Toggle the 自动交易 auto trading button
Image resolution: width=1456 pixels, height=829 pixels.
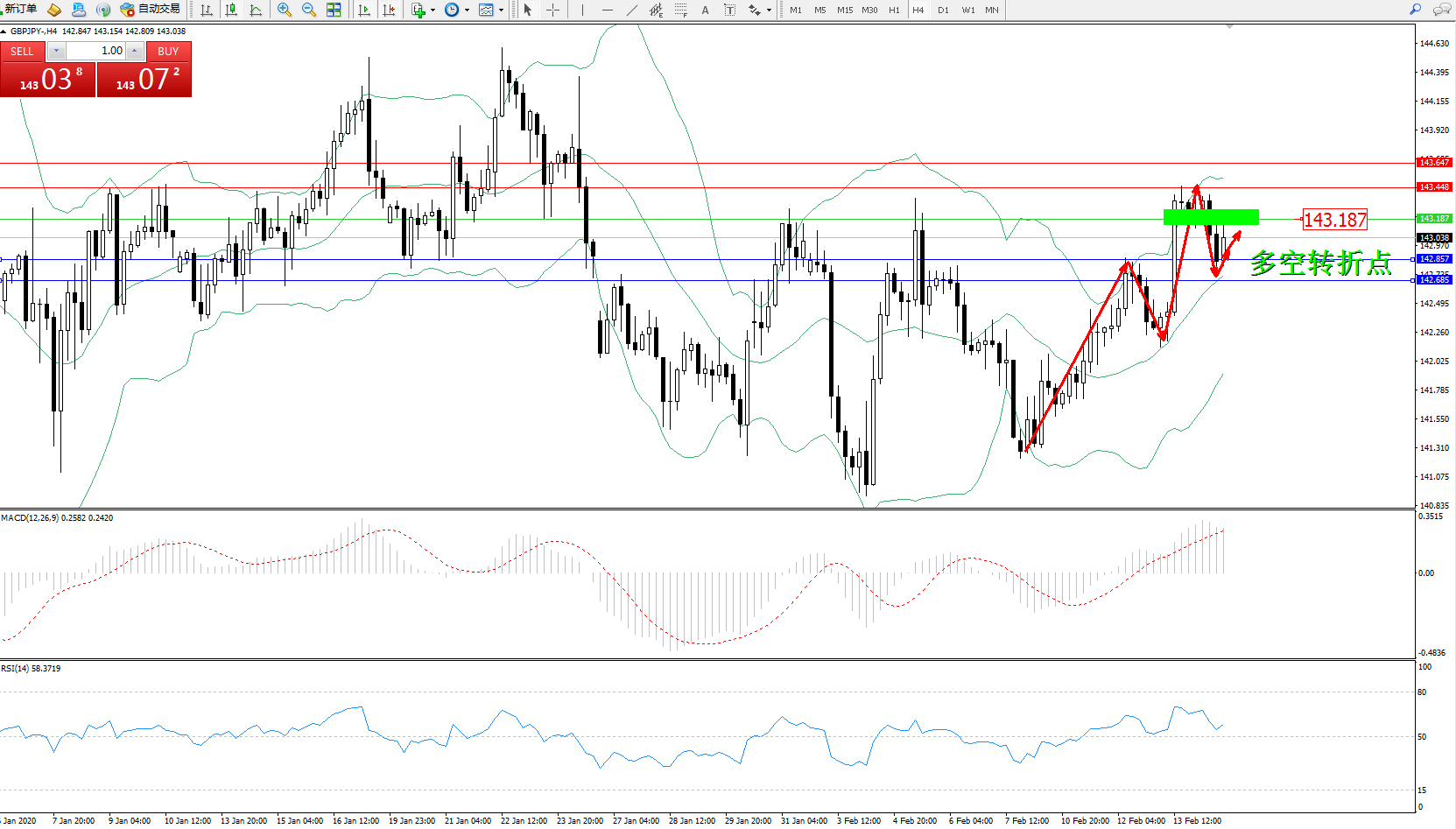point(151,10)
